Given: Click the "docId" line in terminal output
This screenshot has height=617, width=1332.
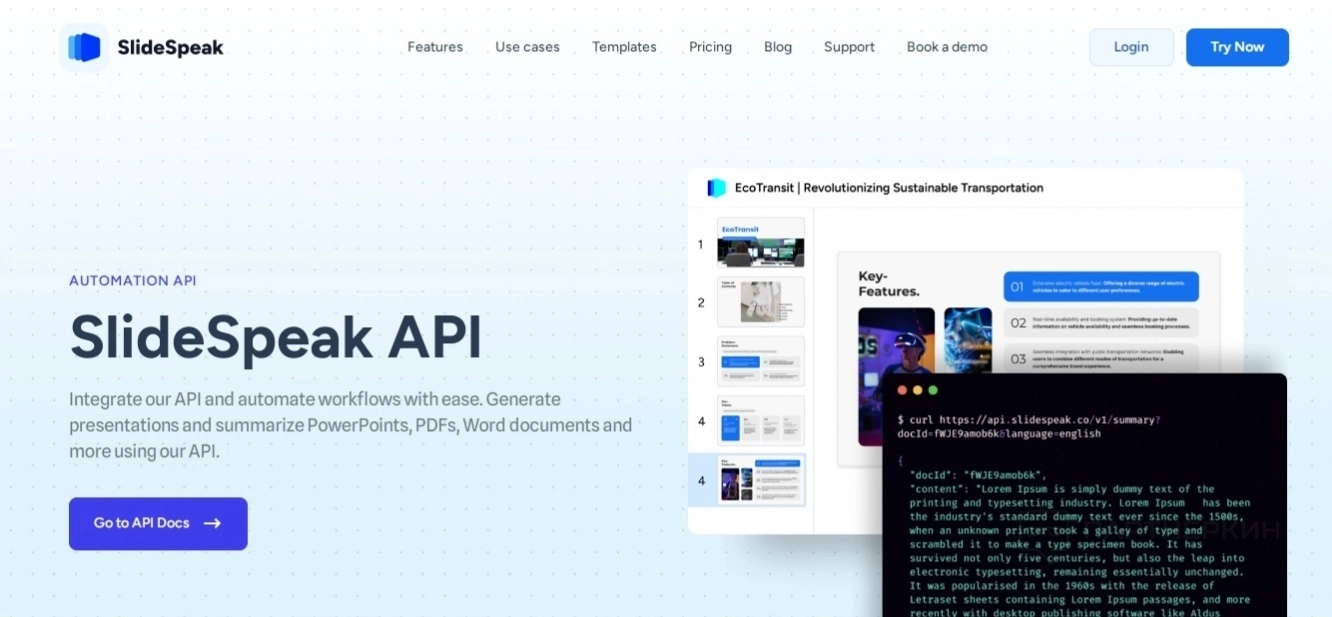Looking at the screenshot, I should click(x=978, y=475).
